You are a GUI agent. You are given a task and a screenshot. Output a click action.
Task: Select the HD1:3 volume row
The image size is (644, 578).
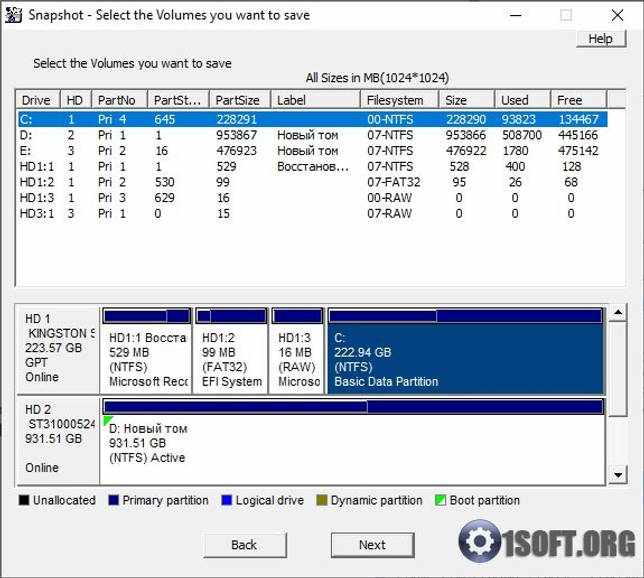click(x=313, y=198)
